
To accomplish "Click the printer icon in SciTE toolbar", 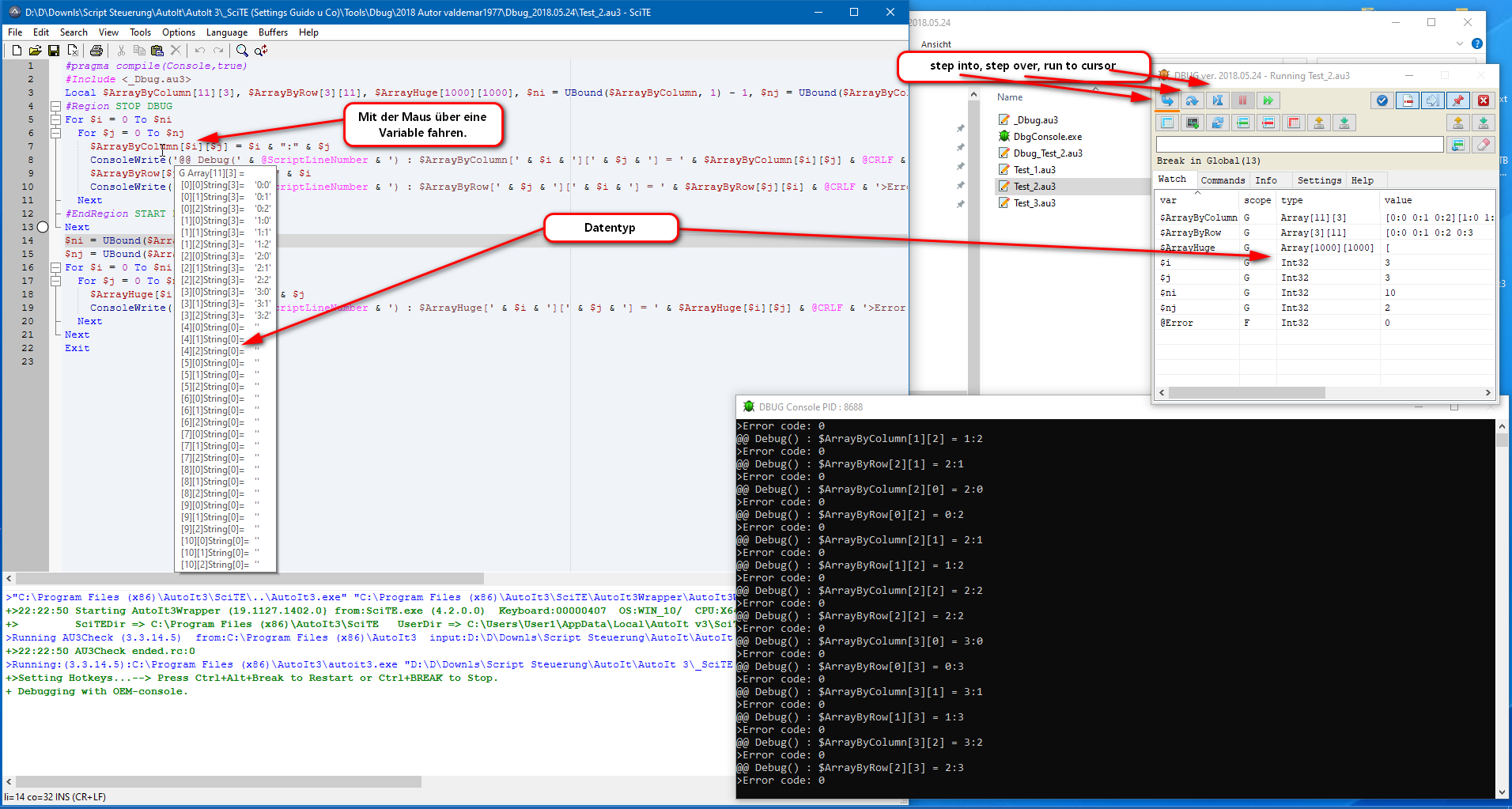I will pos(96,51).
